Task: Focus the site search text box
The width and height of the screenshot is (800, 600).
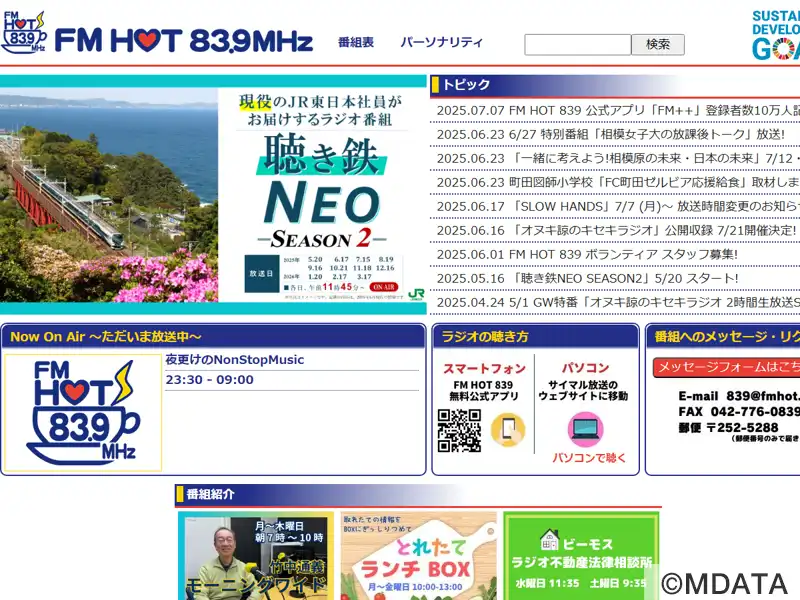Action: [578, 44]
